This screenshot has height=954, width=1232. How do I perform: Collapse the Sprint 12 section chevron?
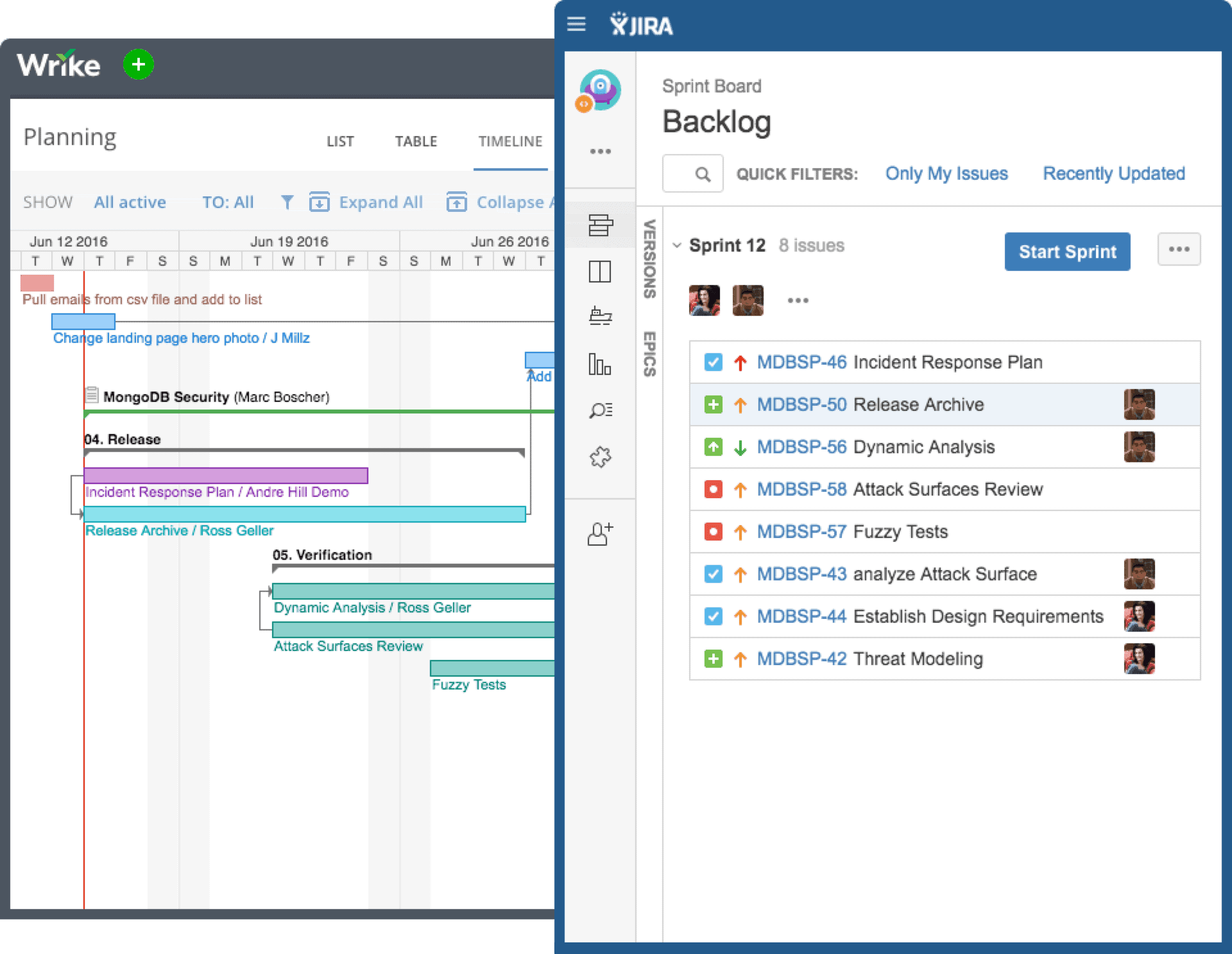click(677, 245)
